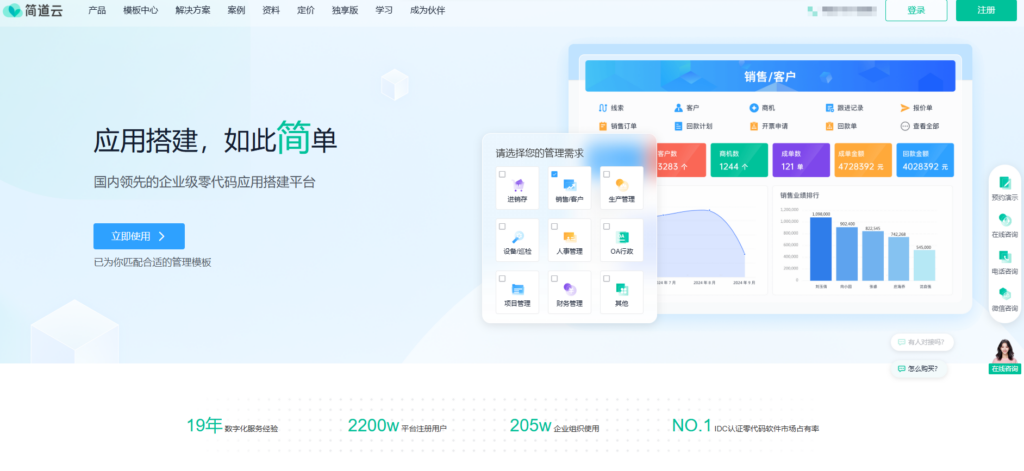Click the 商机 icon in sales panel
Screen dimensions: 1024x471
click(x=753, y=108)
